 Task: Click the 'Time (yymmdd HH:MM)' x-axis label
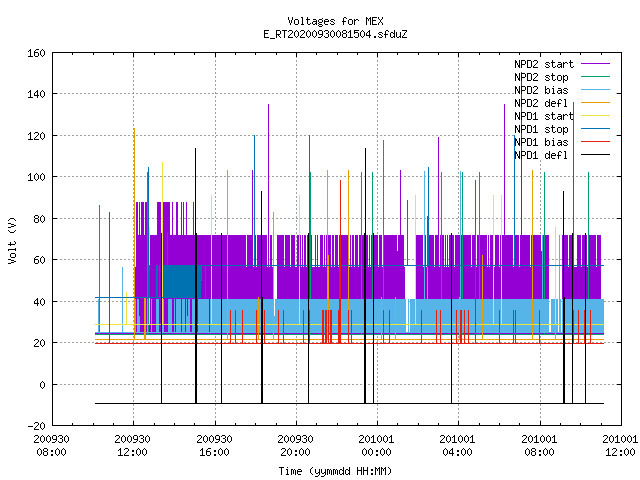(x=335, y=471)
